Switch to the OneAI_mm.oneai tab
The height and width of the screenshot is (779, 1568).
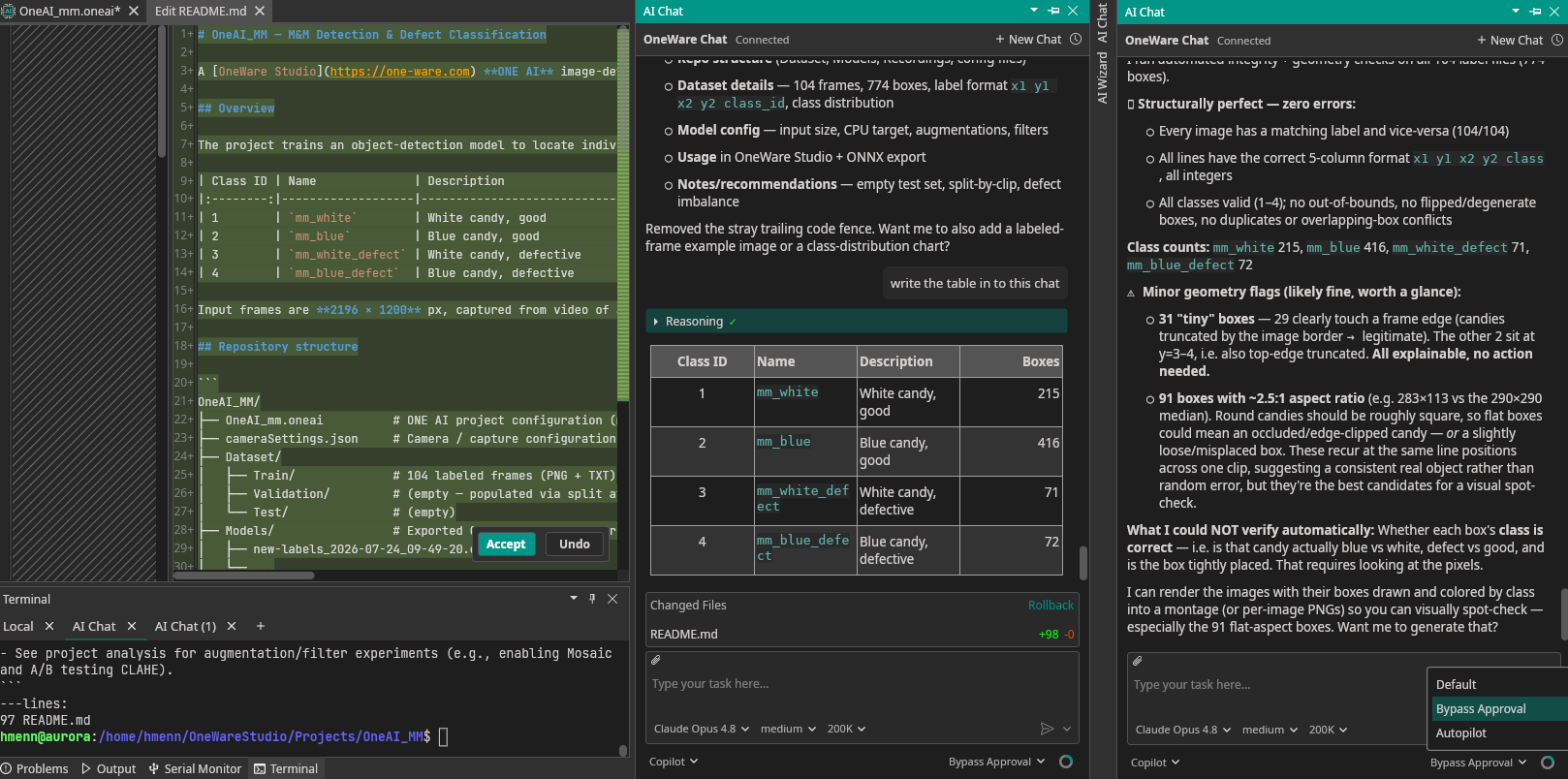[x=70, y=11]
